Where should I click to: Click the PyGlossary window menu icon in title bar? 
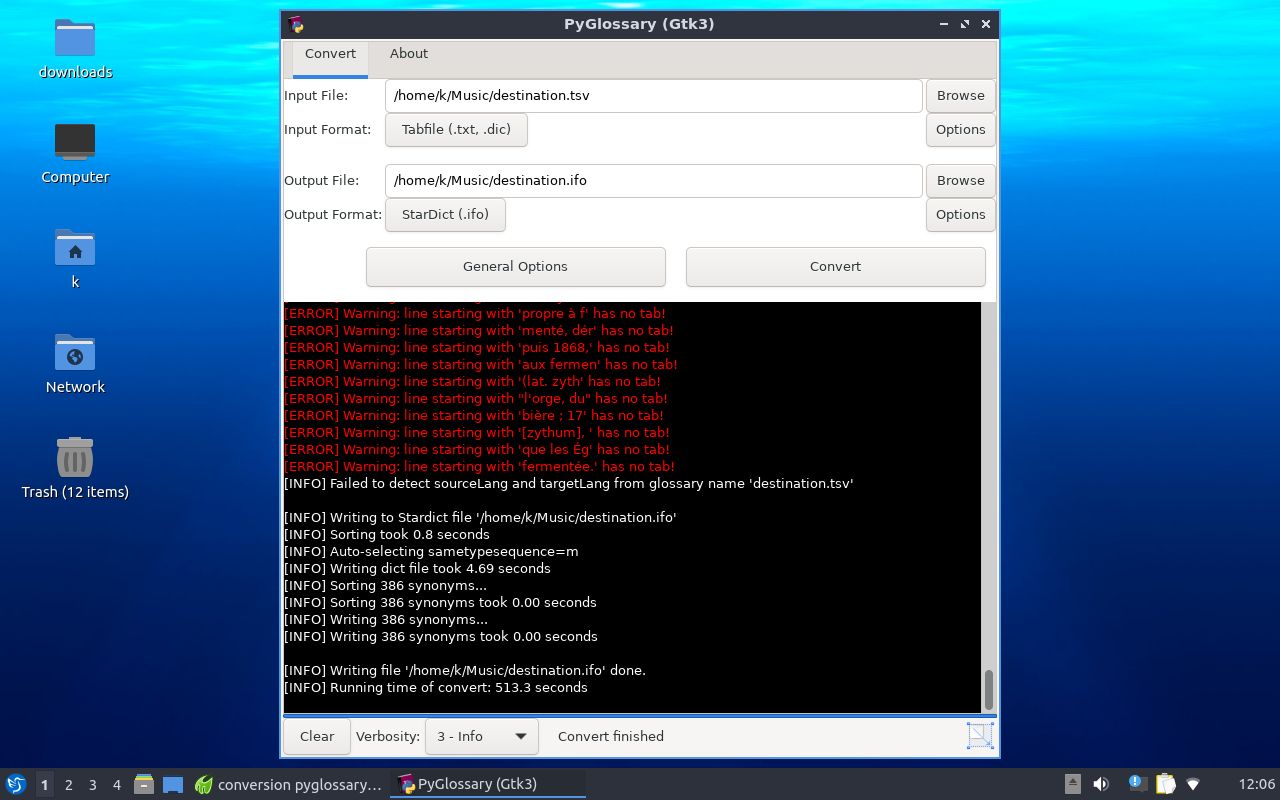tap(295, 24)
